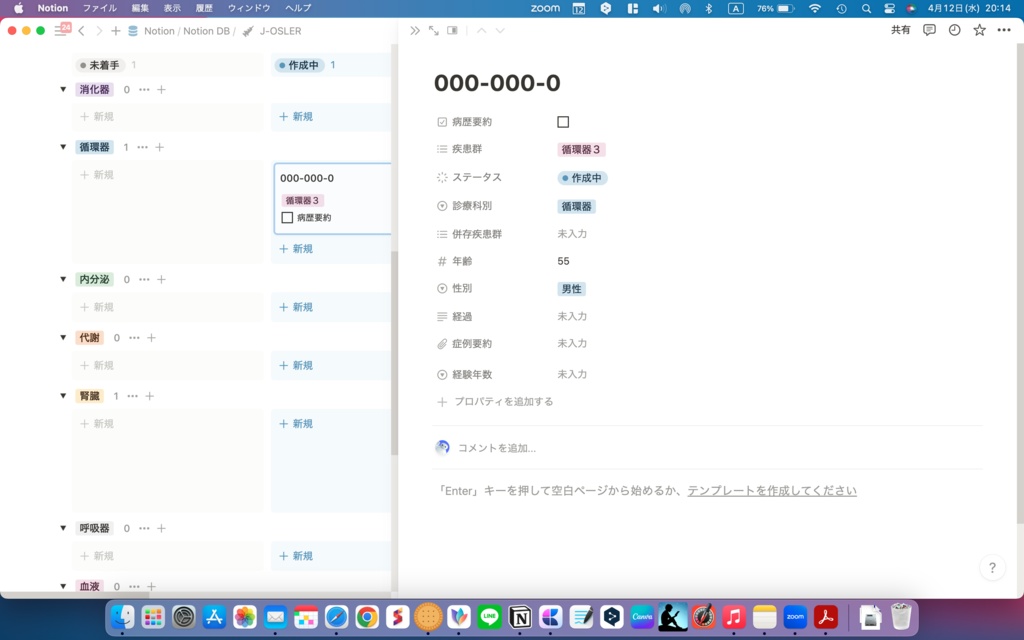Screen dimensions: 1024x640
Task: Click 共有 share button
Action: [901, 30]
